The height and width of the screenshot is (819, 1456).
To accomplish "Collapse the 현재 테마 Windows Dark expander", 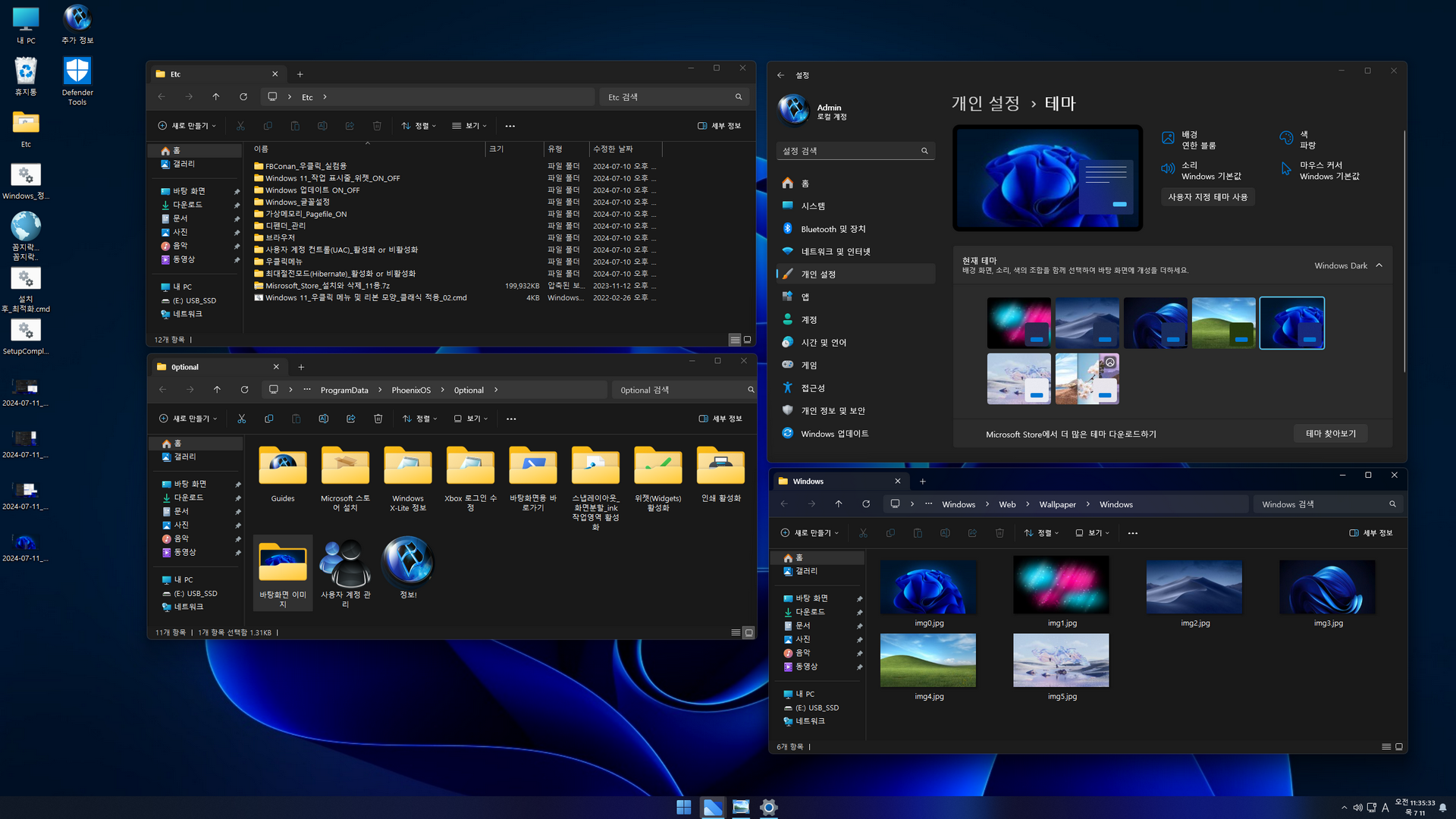I will 1379,265.
